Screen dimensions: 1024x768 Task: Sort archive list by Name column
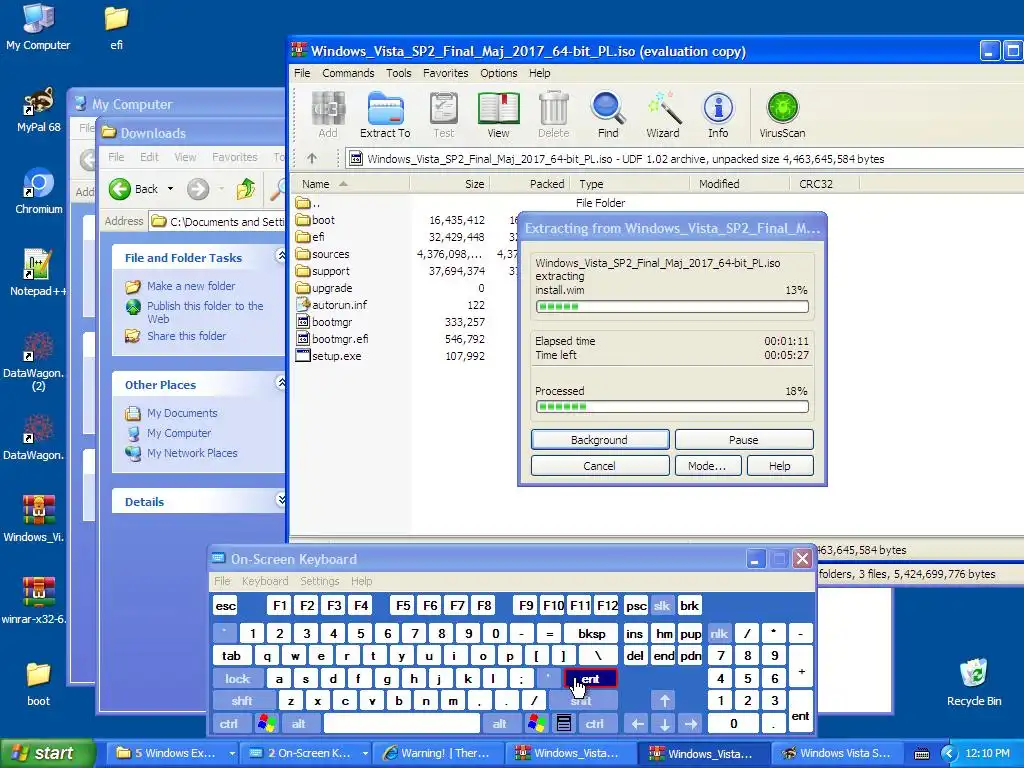[350, 184]
